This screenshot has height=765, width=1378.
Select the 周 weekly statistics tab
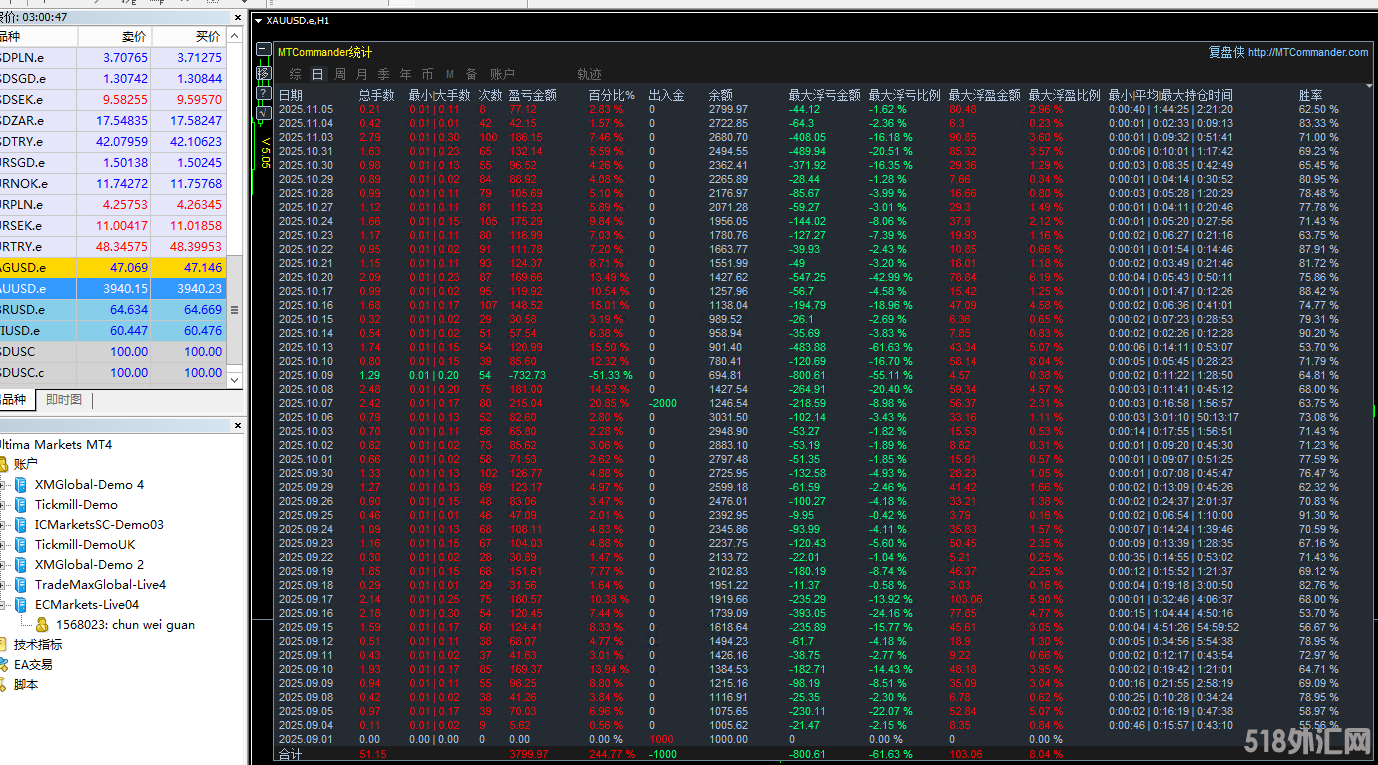tap(340, 74)
